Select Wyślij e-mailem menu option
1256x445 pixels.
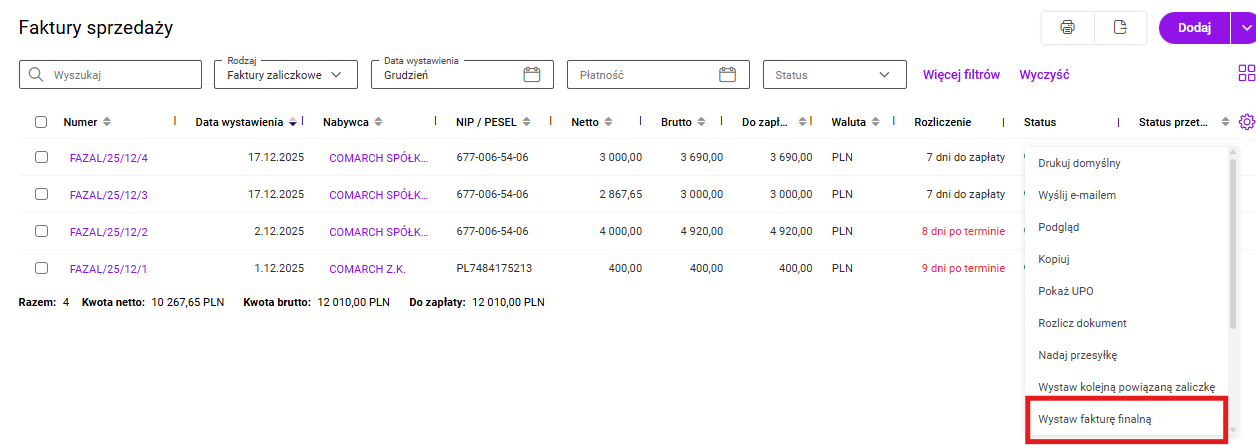(x=1077, y=195)
